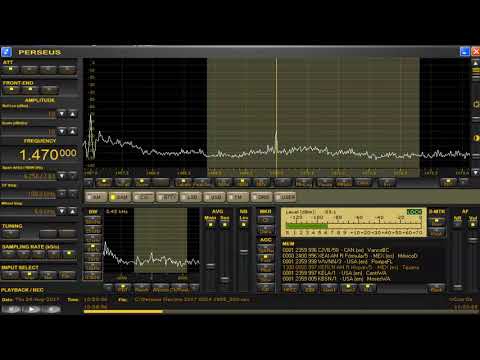480x360 pixels.
Task: Select USER demodulation mode
Action: tap(286, 197)
